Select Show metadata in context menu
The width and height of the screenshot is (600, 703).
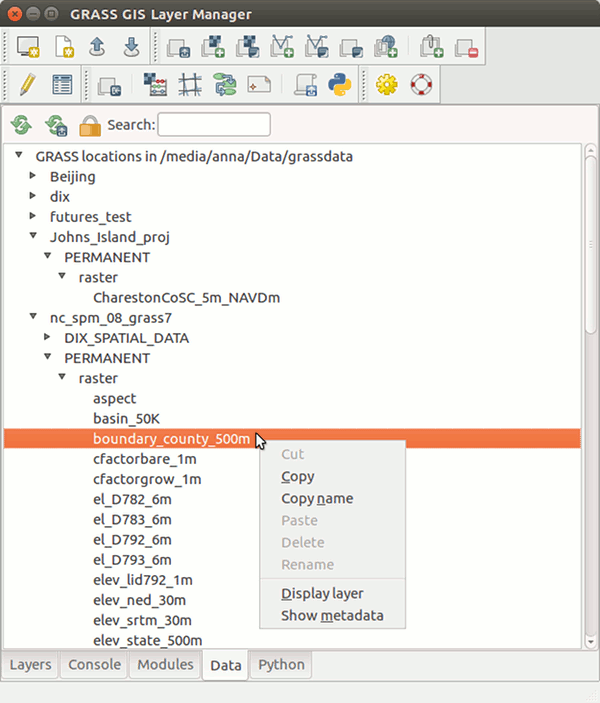point(332,615)
